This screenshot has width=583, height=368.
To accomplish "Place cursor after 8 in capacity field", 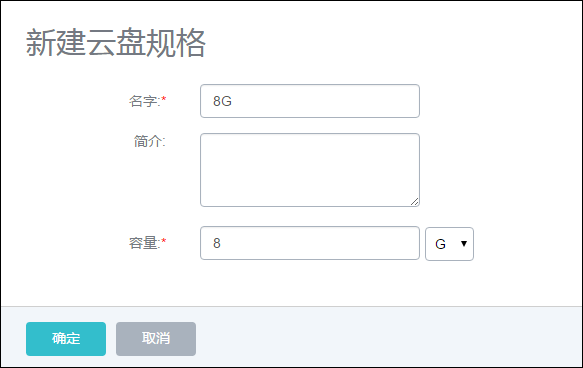I will pos(221,243).
